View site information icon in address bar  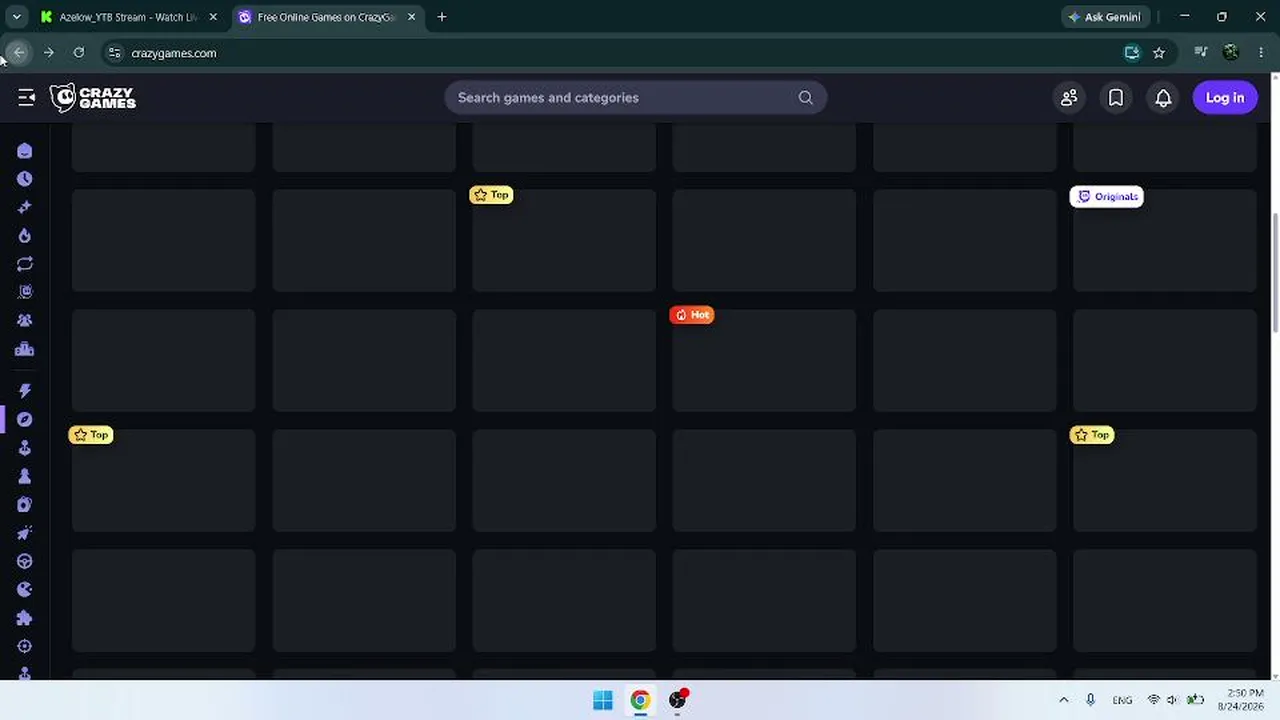114,53
